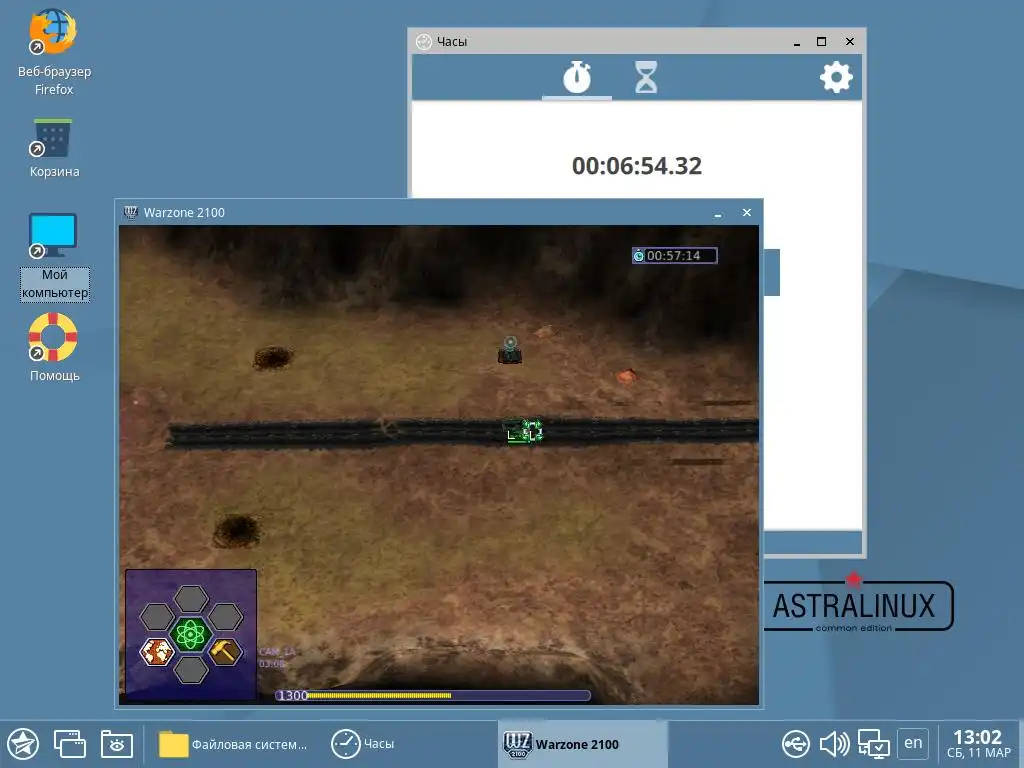This screenshot has width=1024, height=768.
Task: Click the lower oil crater on the terrain
Action: point(237,530)
